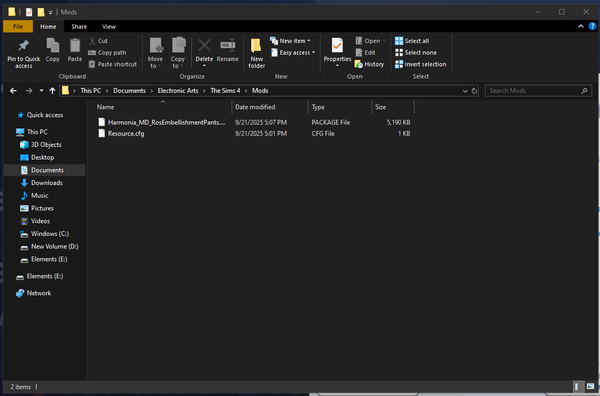
Task: Click Select none
Action: click(x=416, y=52)
